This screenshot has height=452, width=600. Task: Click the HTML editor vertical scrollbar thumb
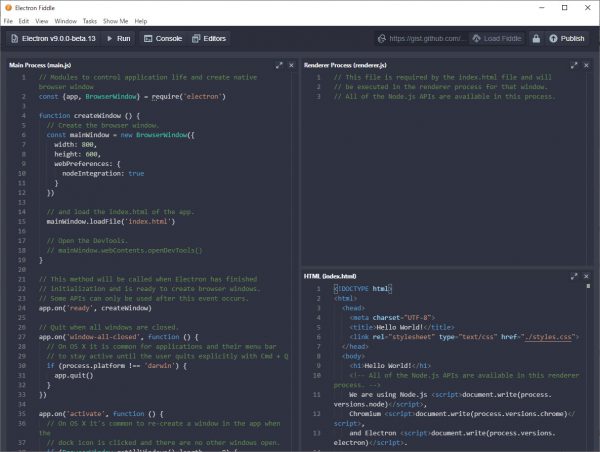pyautogui.click(x=588, y=286)
